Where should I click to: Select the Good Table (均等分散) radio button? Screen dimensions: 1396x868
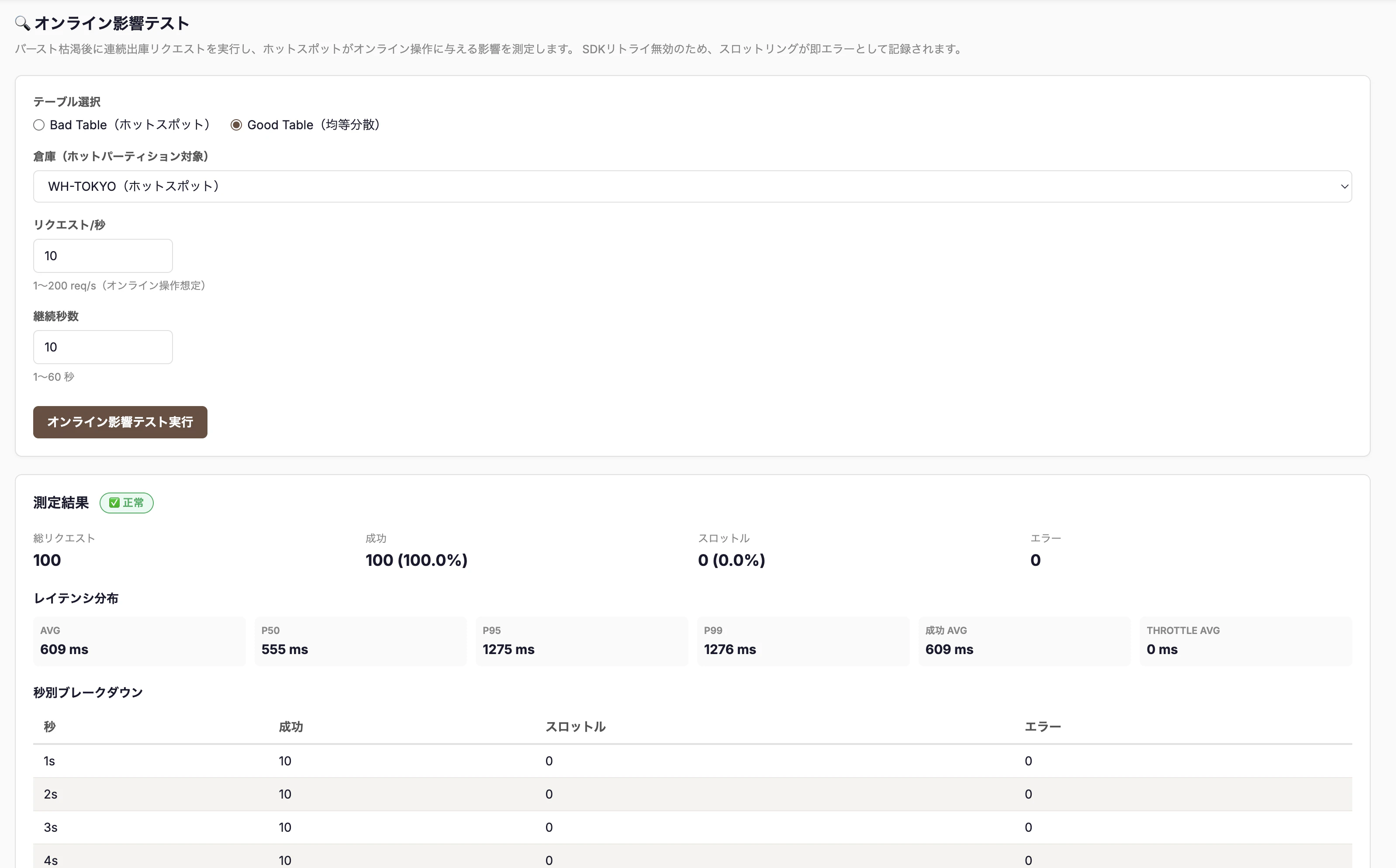(236, 125)
